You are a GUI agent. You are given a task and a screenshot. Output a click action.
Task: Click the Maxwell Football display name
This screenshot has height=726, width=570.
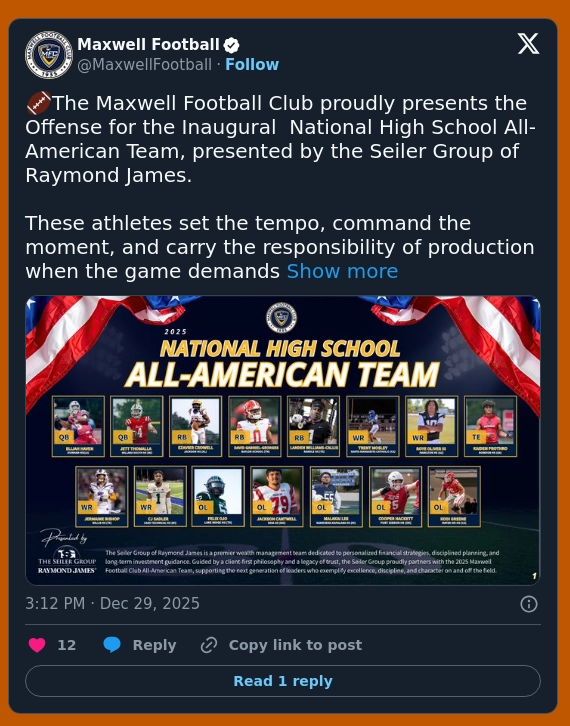(148, 44)
